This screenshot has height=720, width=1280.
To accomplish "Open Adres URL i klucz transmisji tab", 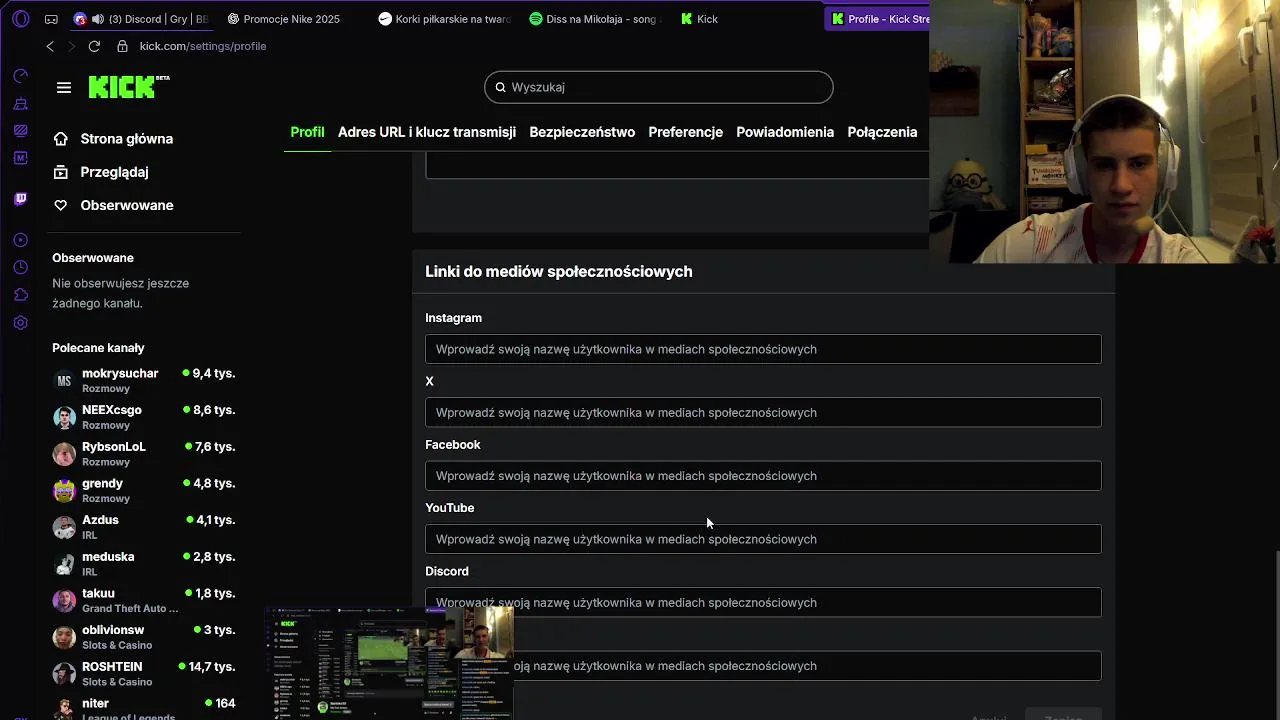I will (x=427, y=132).
